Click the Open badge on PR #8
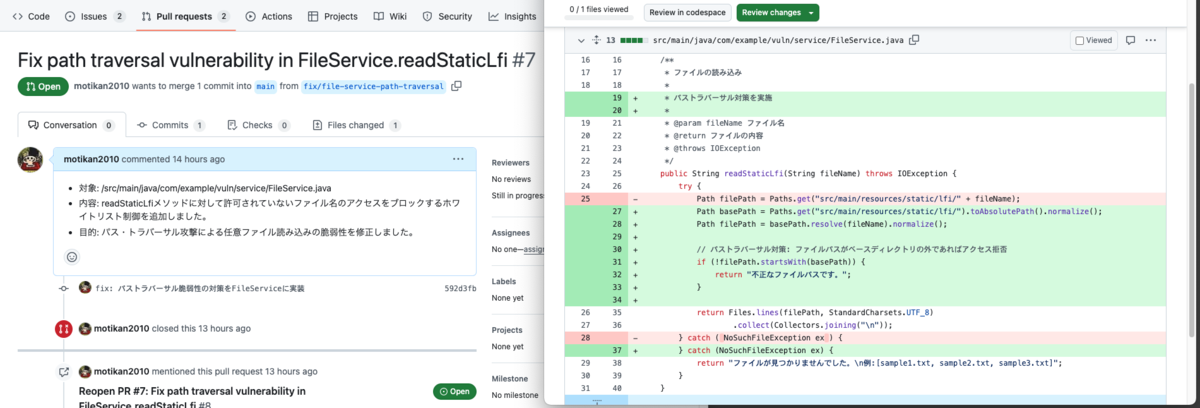1200x408 pixels. (x=453, y=391)
